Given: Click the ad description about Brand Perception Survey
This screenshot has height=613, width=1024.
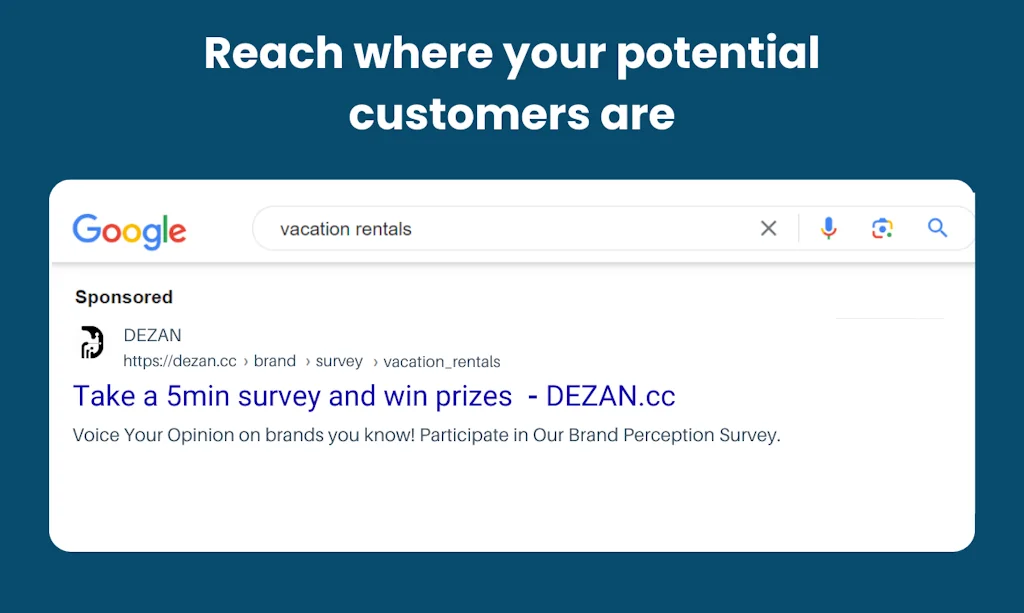Looking at the screenshot, I should click(425, 434).
